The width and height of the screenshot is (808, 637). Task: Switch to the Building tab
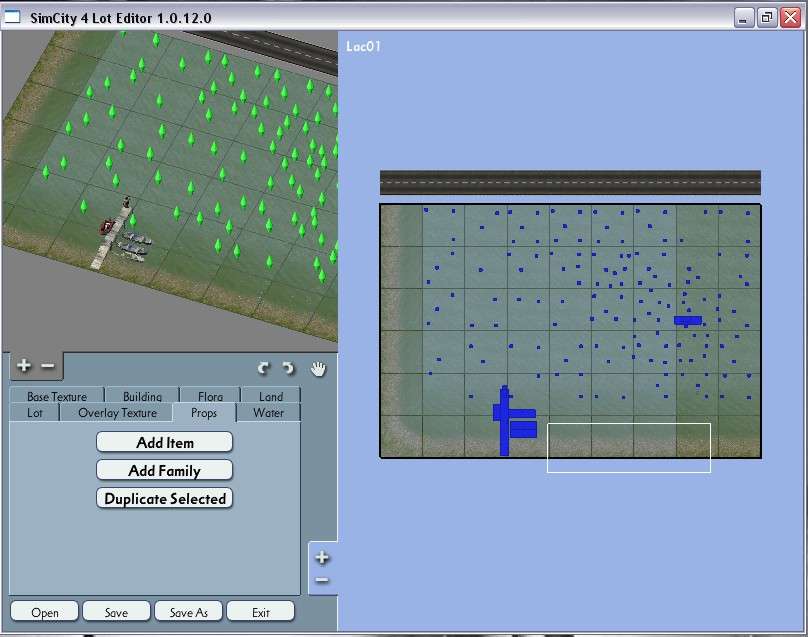[142, 396]
